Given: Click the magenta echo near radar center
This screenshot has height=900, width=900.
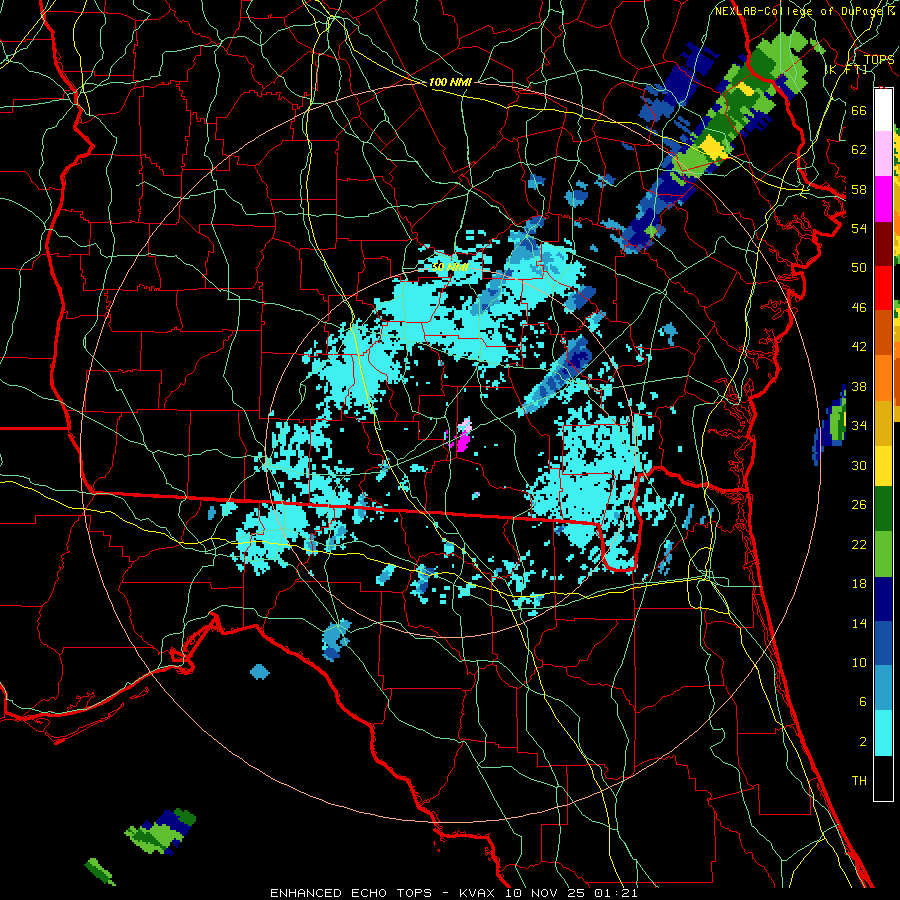Looking at the screenshot, I should (x=462, y=440).
